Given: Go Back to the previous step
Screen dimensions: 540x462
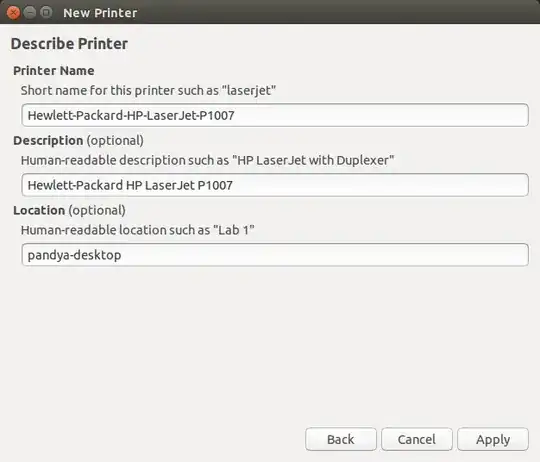Looking at the screenshot, I should (x=341, y=439).
